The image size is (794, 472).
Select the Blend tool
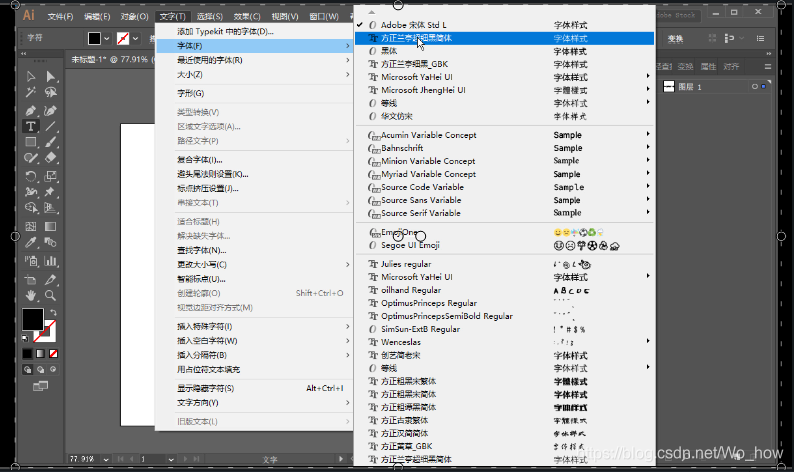51,242
